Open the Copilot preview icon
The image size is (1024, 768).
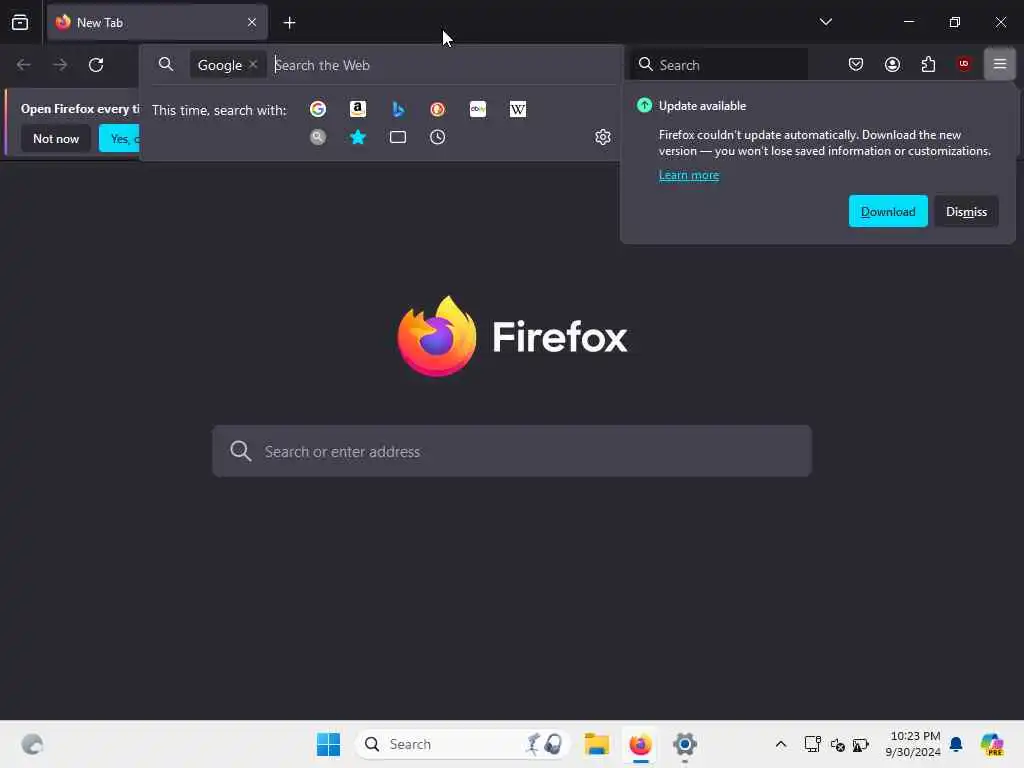pyautogui.click(x=992, y=744)
